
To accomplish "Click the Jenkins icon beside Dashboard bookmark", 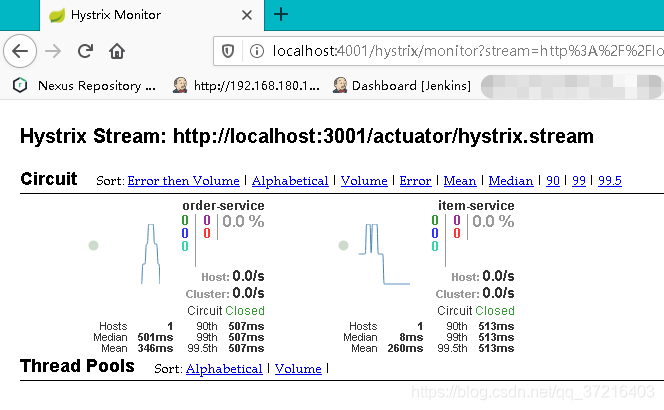I will (340, 85).
